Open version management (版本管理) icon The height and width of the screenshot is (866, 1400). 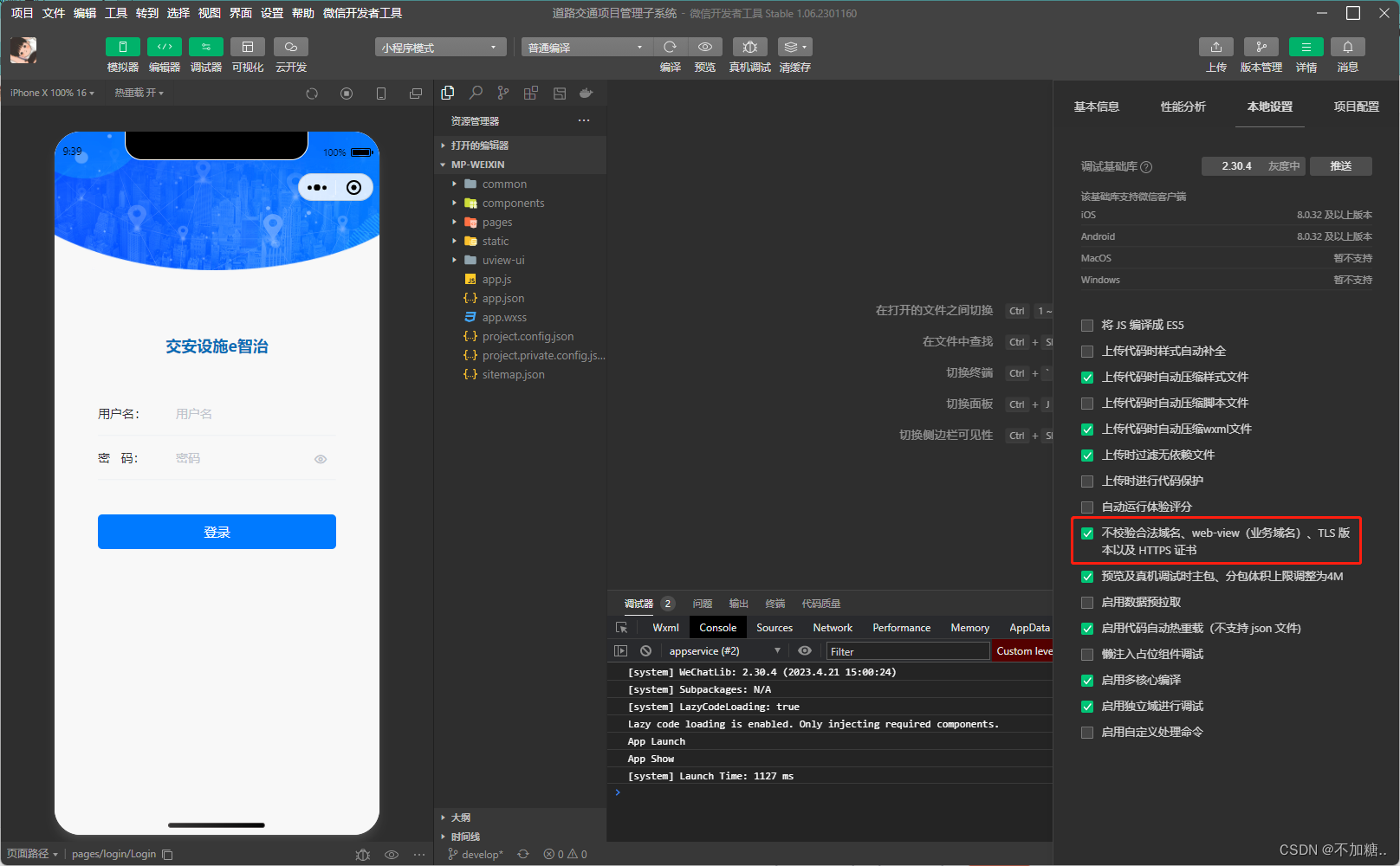click(x=1261, y=47)
